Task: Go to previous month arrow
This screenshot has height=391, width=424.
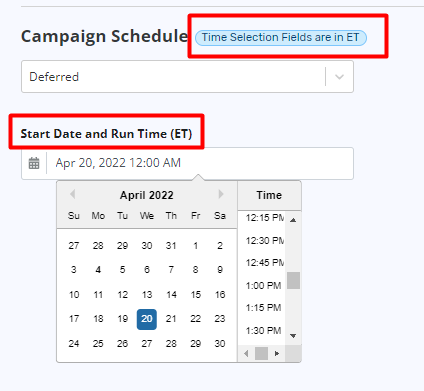Action: [x=72, y=194]
